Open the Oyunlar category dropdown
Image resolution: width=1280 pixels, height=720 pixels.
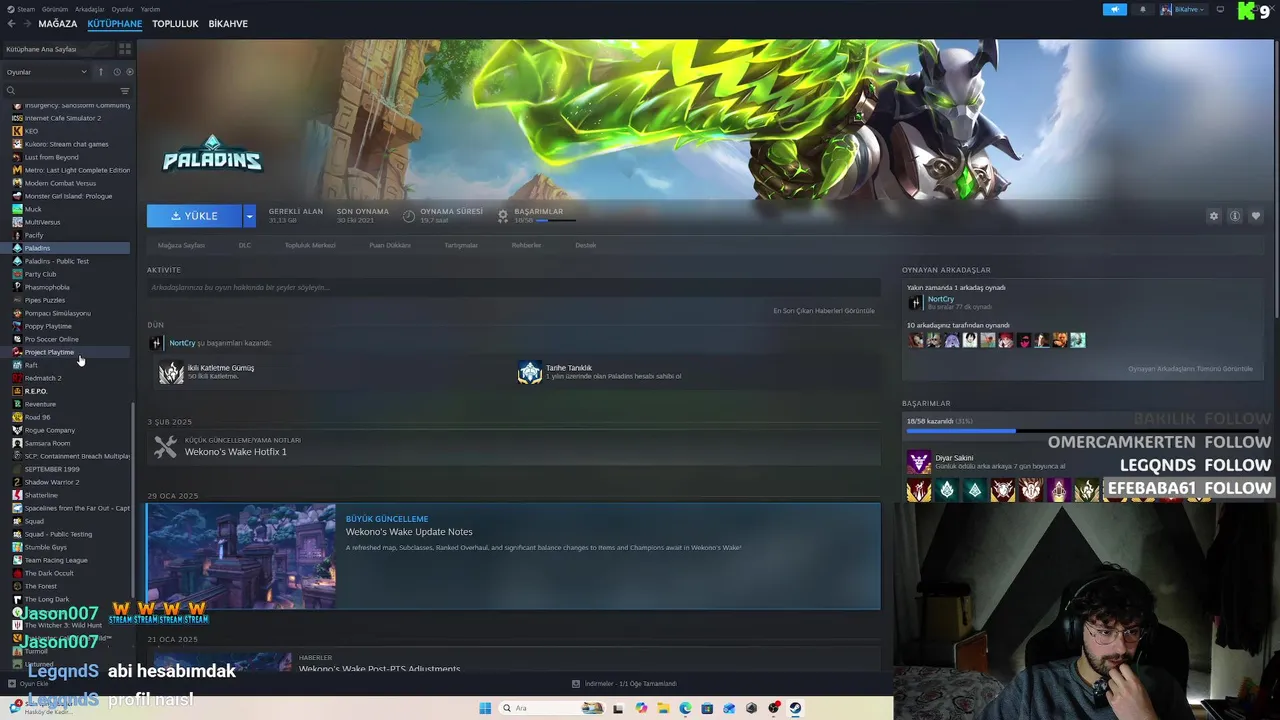click(46, 72)
